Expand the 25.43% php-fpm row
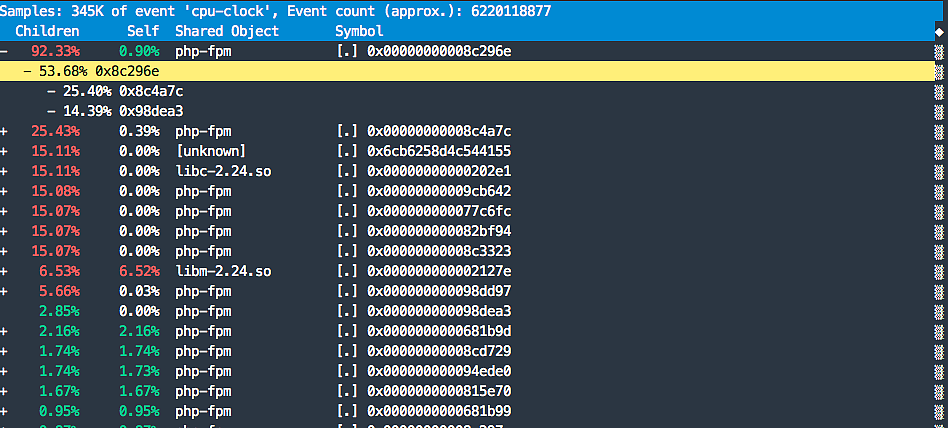This screenshot has height=428, width=948. [6, 131]
